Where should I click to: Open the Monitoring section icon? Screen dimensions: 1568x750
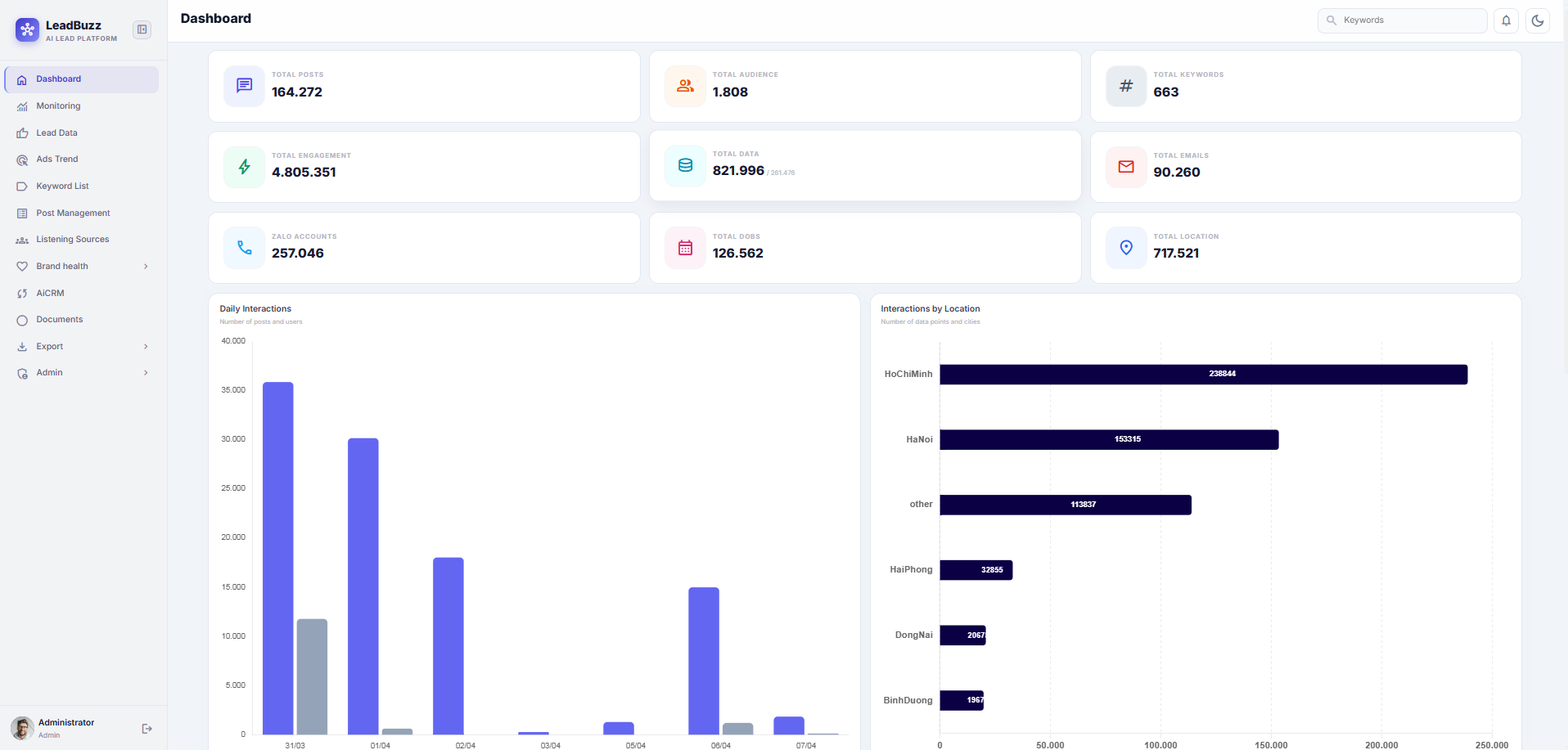[22, 106]
